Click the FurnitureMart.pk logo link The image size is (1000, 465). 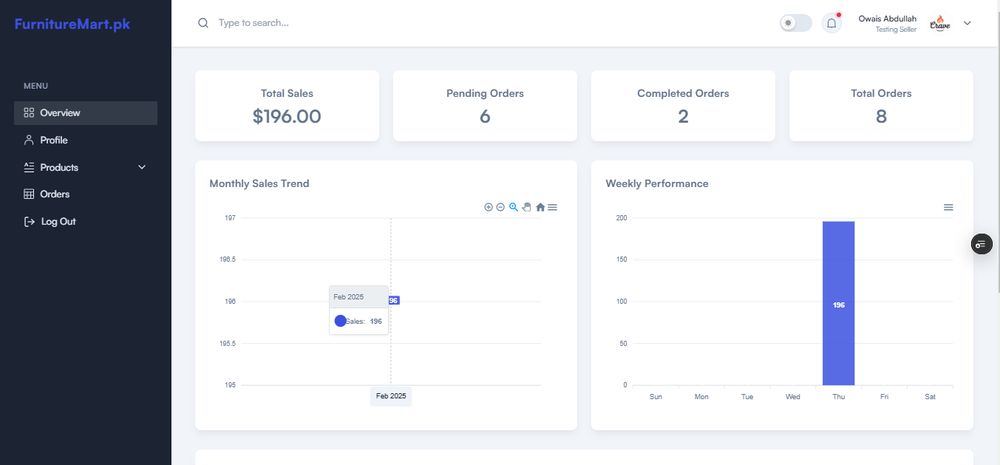tap(72, 24)
